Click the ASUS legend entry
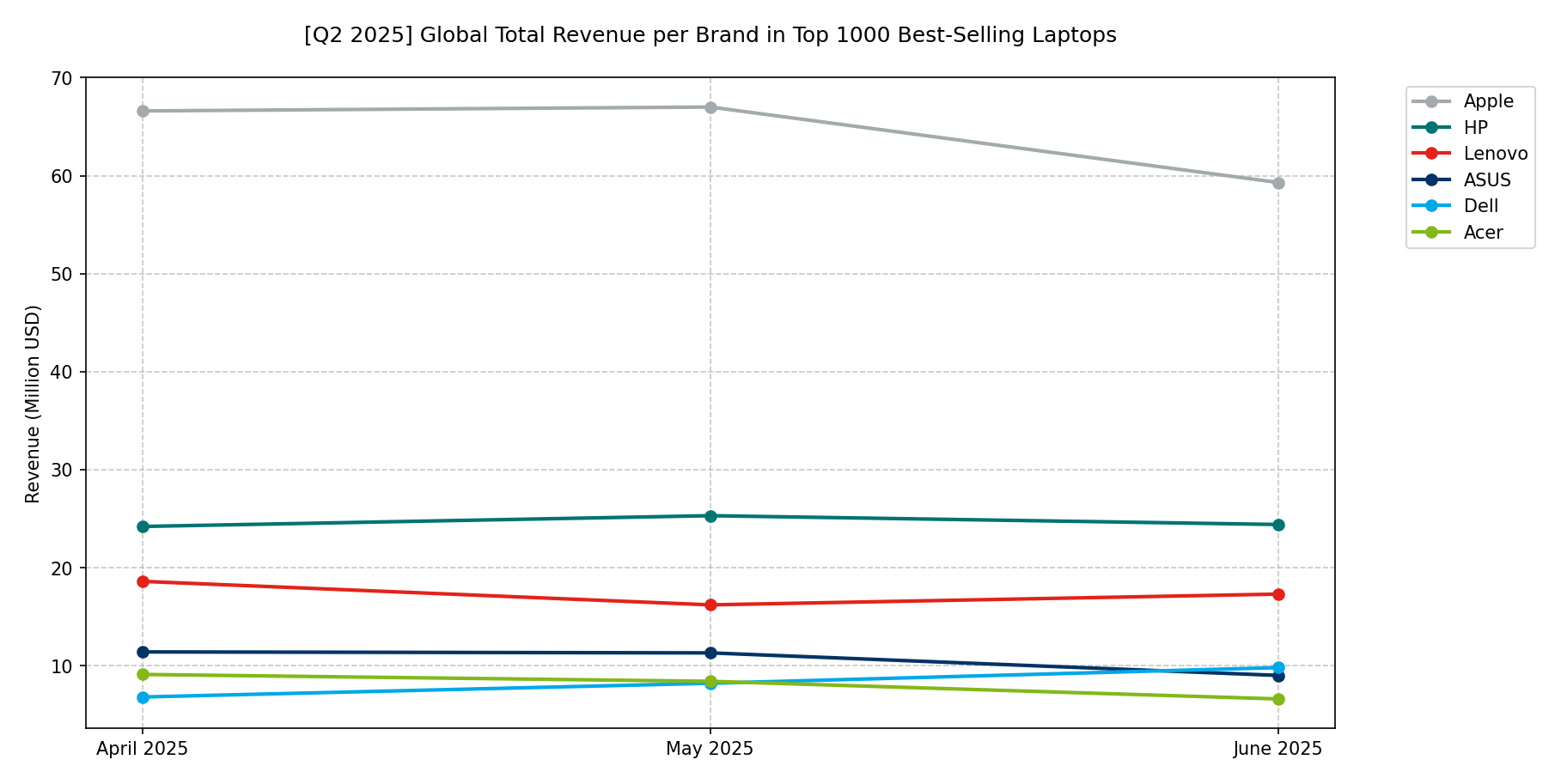Viewport: 1561px width, 784px height. tap(1461, 180)
